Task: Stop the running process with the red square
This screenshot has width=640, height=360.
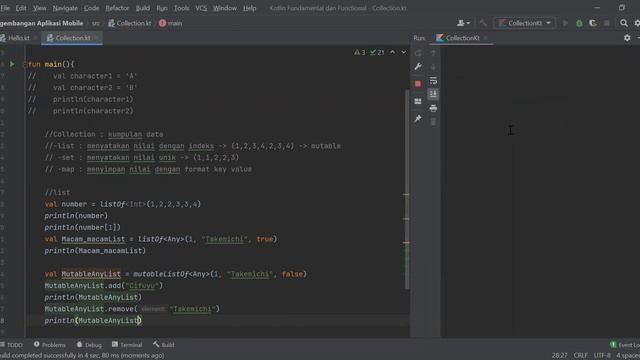Action: coord(418,84)
